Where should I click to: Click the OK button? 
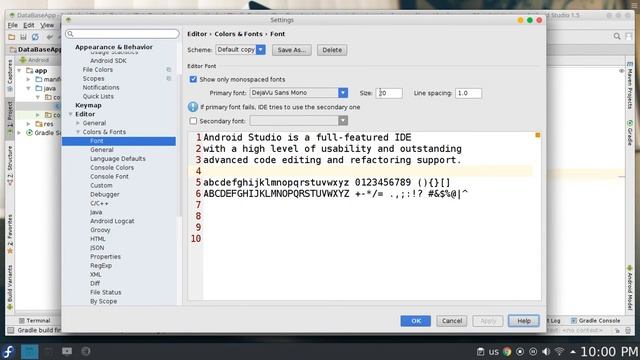tap(416, 321)
